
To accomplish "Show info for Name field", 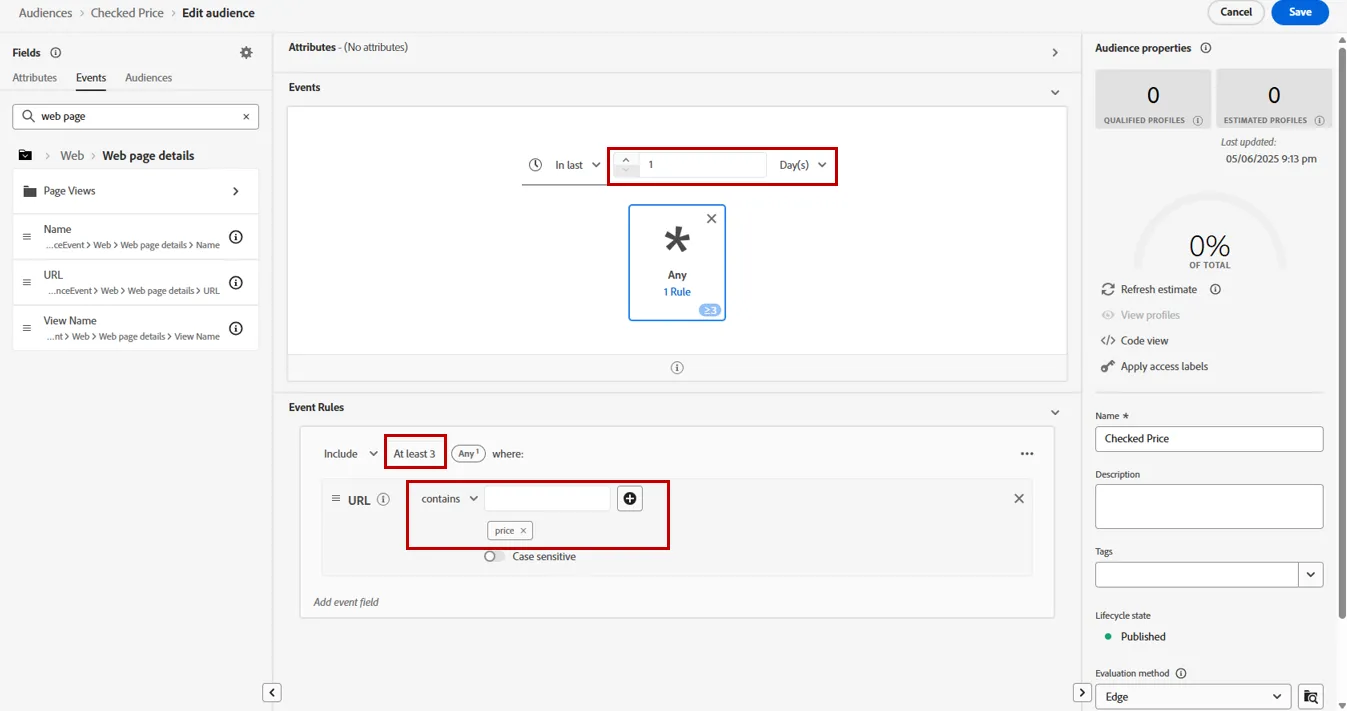I will tap(236, 237).
